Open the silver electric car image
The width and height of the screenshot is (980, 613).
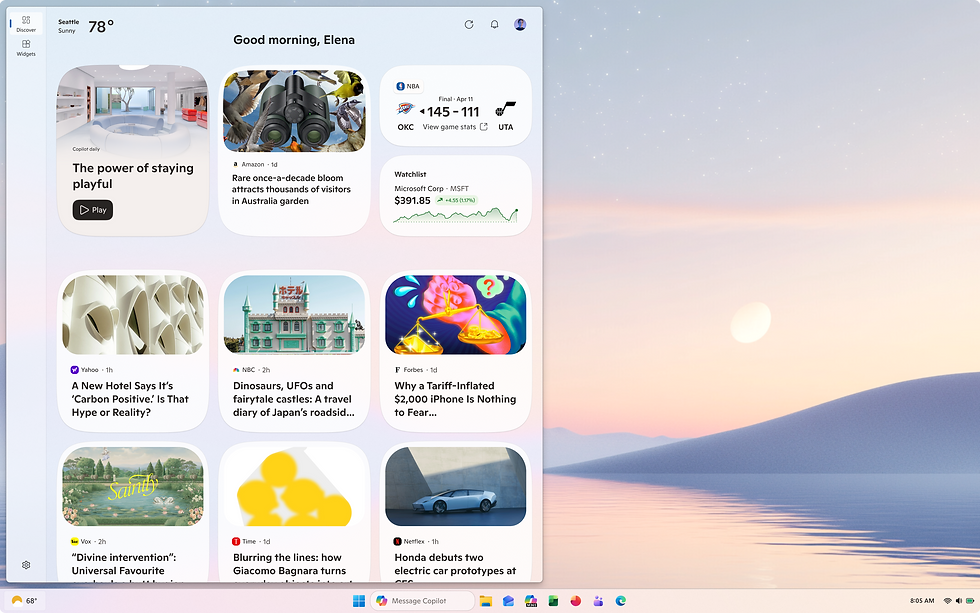tap(456, 486)
